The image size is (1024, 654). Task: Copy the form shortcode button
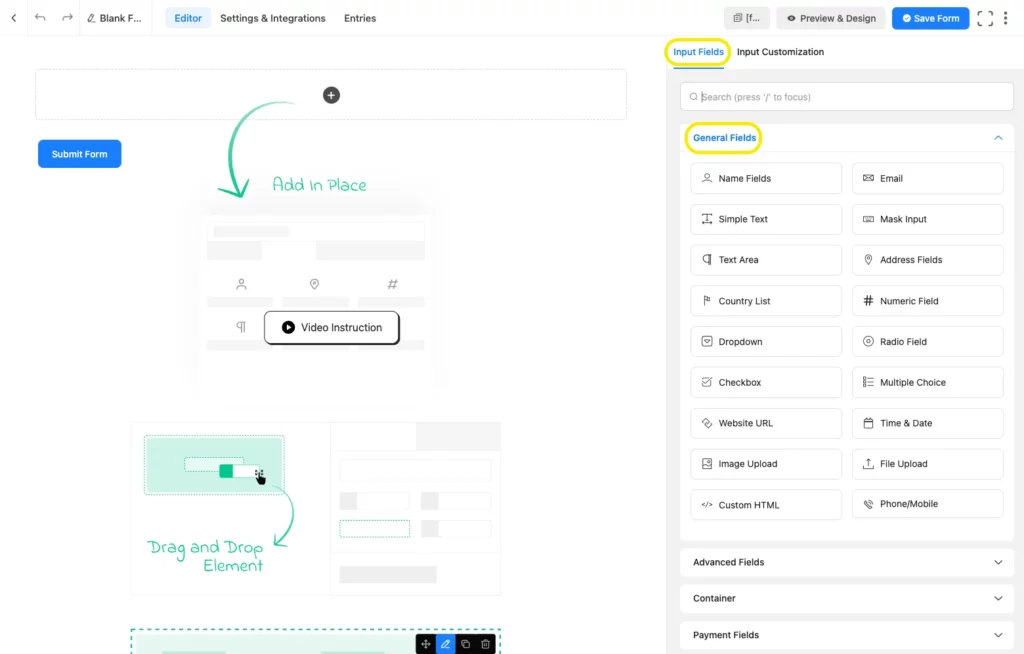(x=746, y=18)
